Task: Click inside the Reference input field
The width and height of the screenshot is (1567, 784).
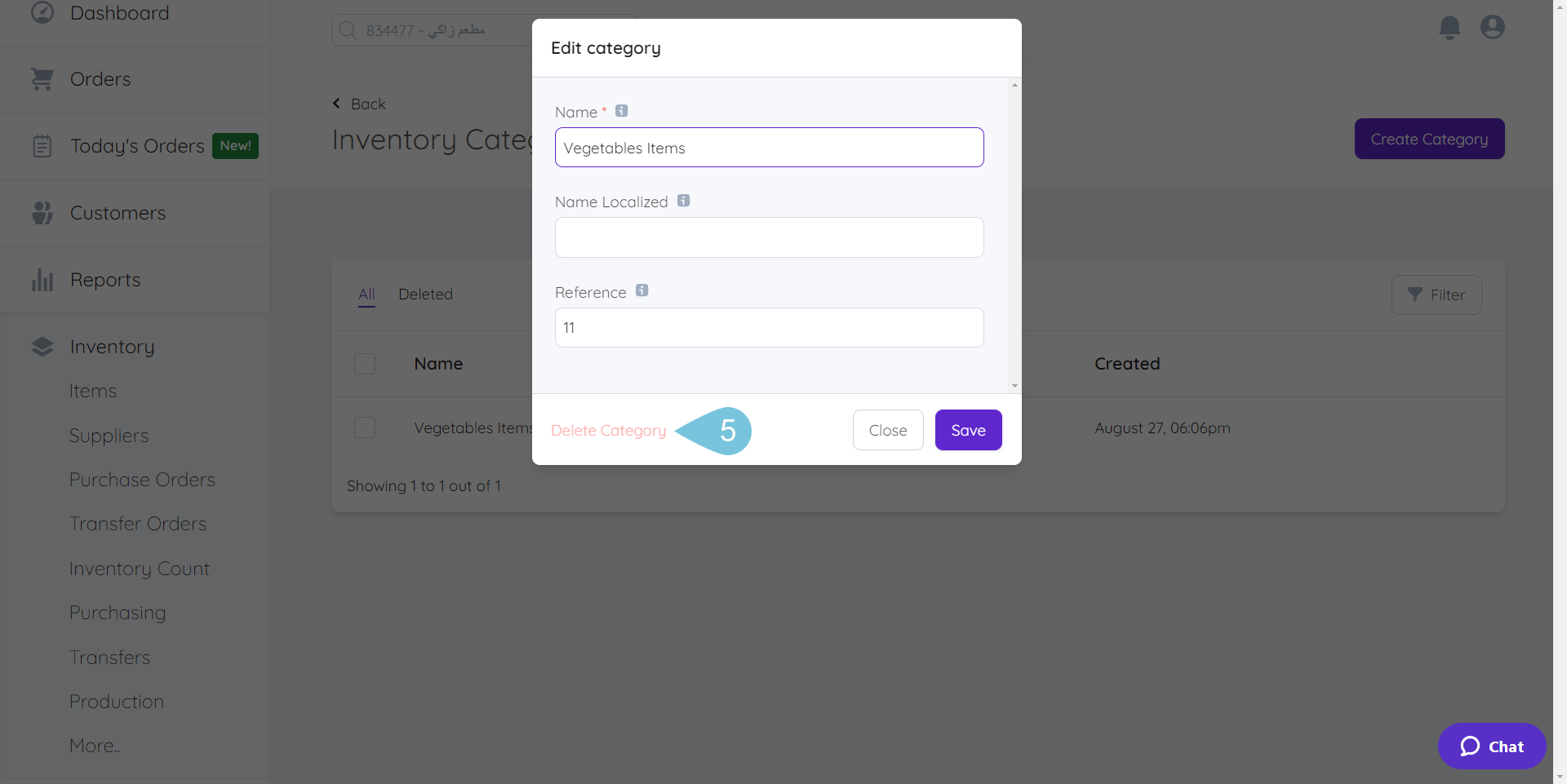Action: tap(768, 327)
